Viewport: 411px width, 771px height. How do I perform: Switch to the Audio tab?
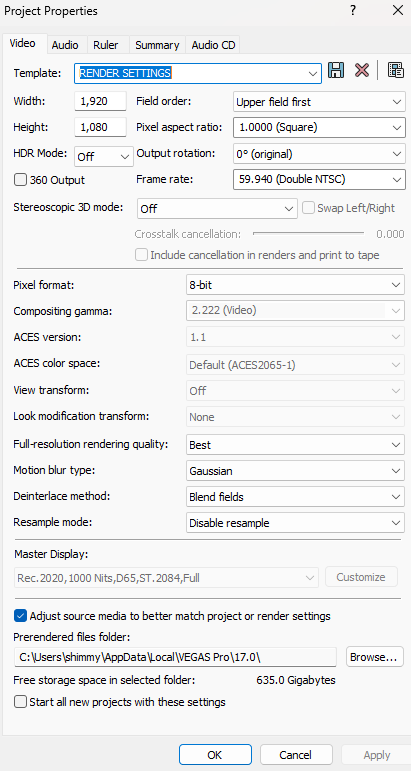pyautogui.click(x=65, y=45)
